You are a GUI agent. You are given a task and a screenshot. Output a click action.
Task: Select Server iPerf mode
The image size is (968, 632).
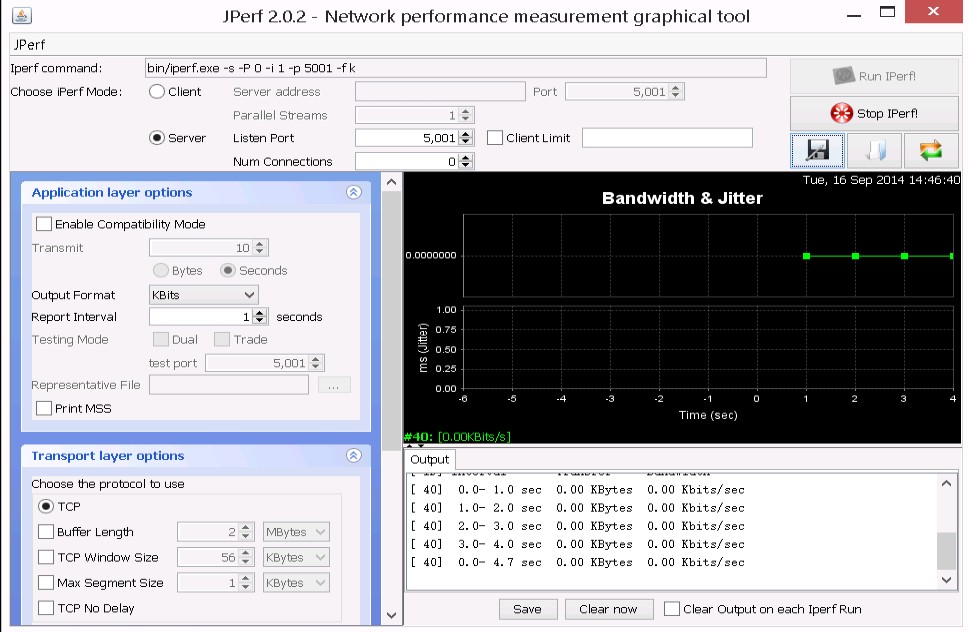pos(157,138)
